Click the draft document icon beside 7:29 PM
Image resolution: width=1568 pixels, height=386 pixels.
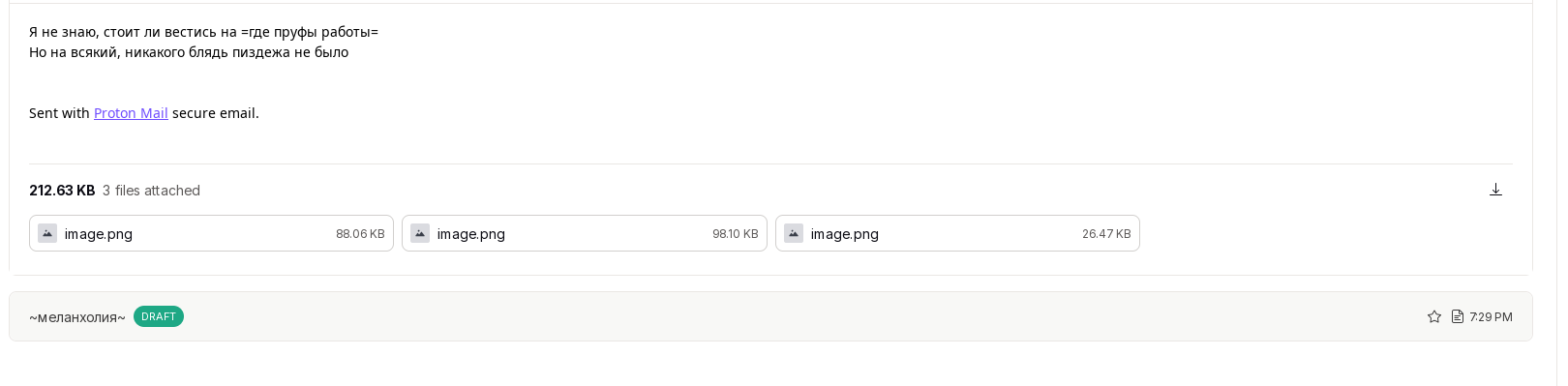pos(1458,316)
